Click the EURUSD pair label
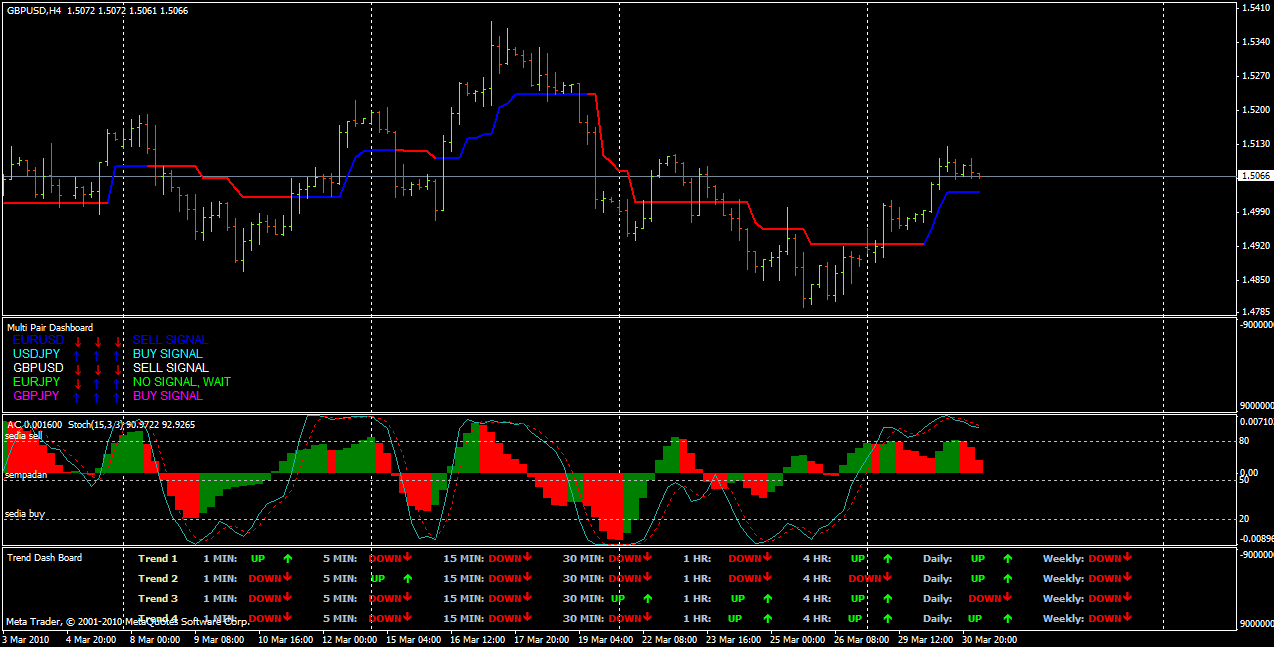The width and height of the screenshot is (1274, 647). 38,340
